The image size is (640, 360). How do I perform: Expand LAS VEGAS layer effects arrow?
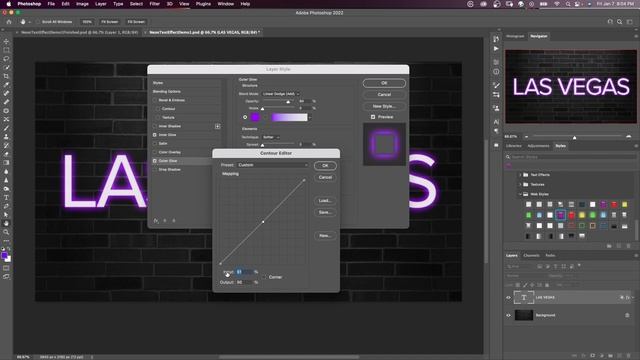pyautogui.click(x=633, y=298)
